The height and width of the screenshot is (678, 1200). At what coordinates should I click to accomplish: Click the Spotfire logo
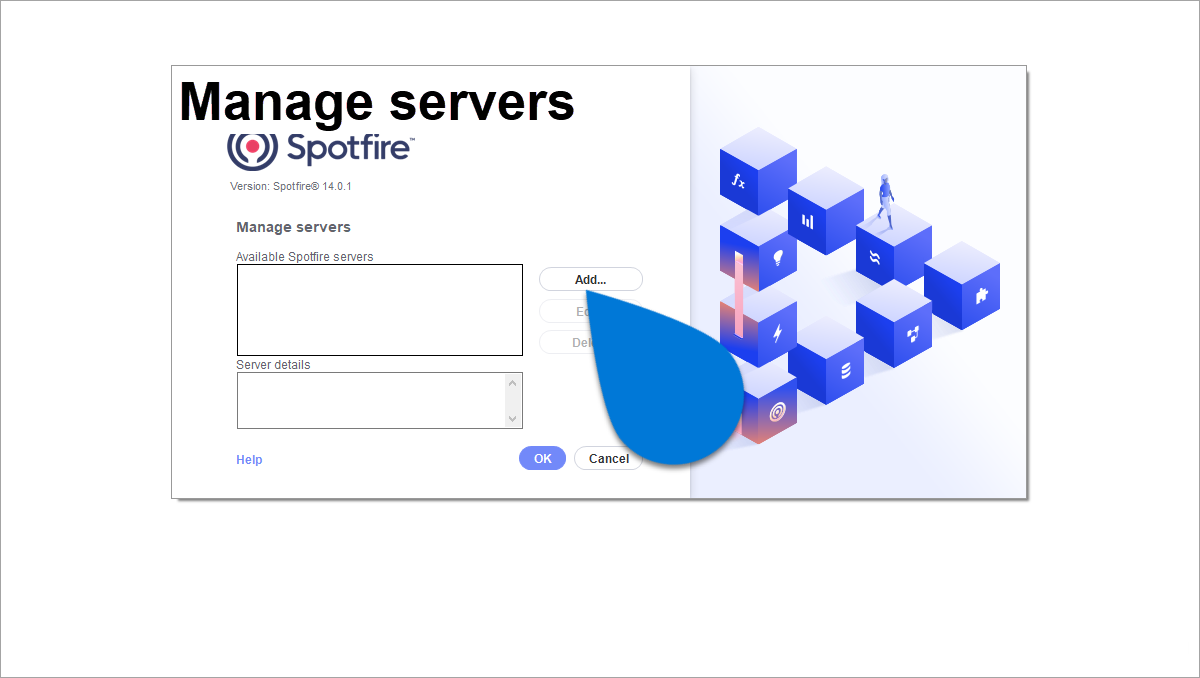(320, 149)
